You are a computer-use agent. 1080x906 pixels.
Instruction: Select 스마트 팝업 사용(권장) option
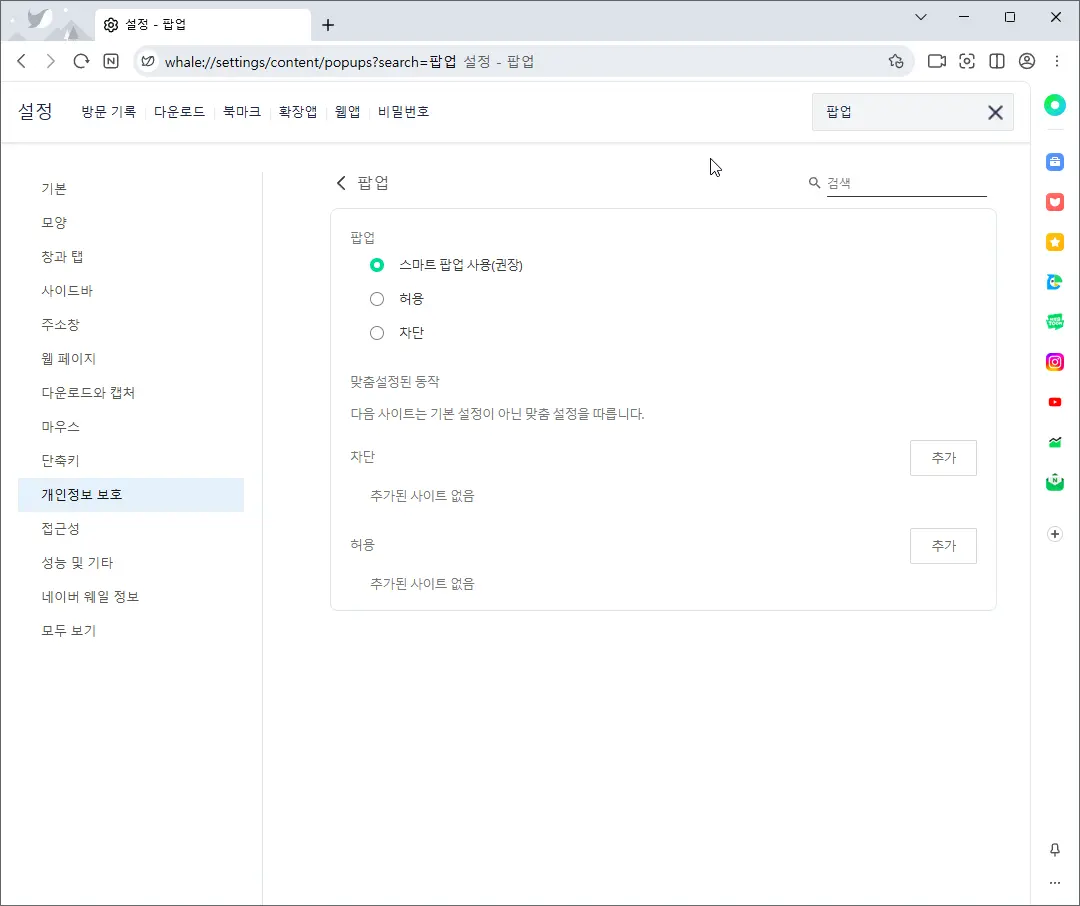click(377, 265)
